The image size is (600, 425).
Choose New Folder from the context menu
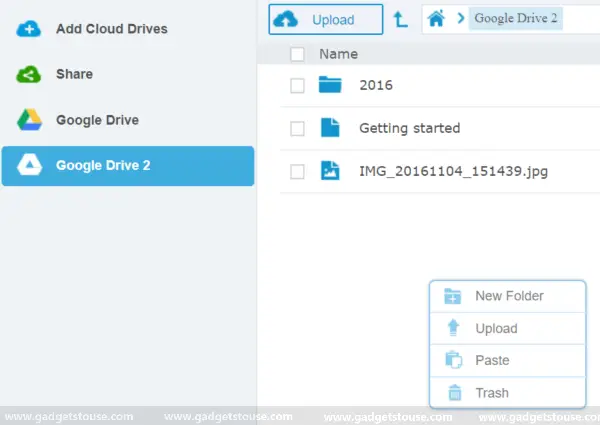point(508,296)
